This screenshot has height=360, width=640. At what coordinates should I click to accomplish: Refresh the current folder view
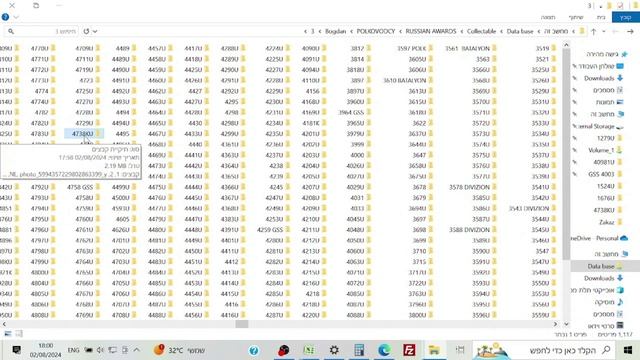86,31
